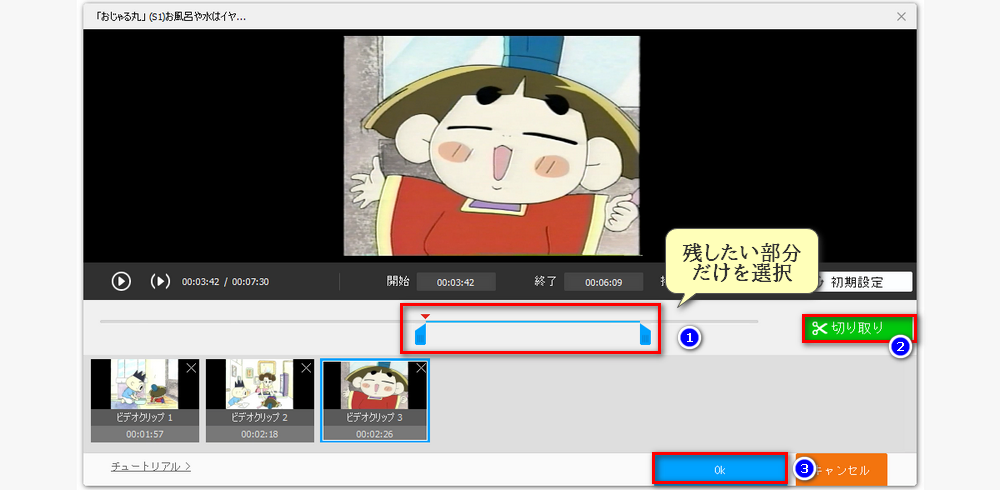Open the チュートリアル link
Viewport: 1000px width, 490px height.
150,466
